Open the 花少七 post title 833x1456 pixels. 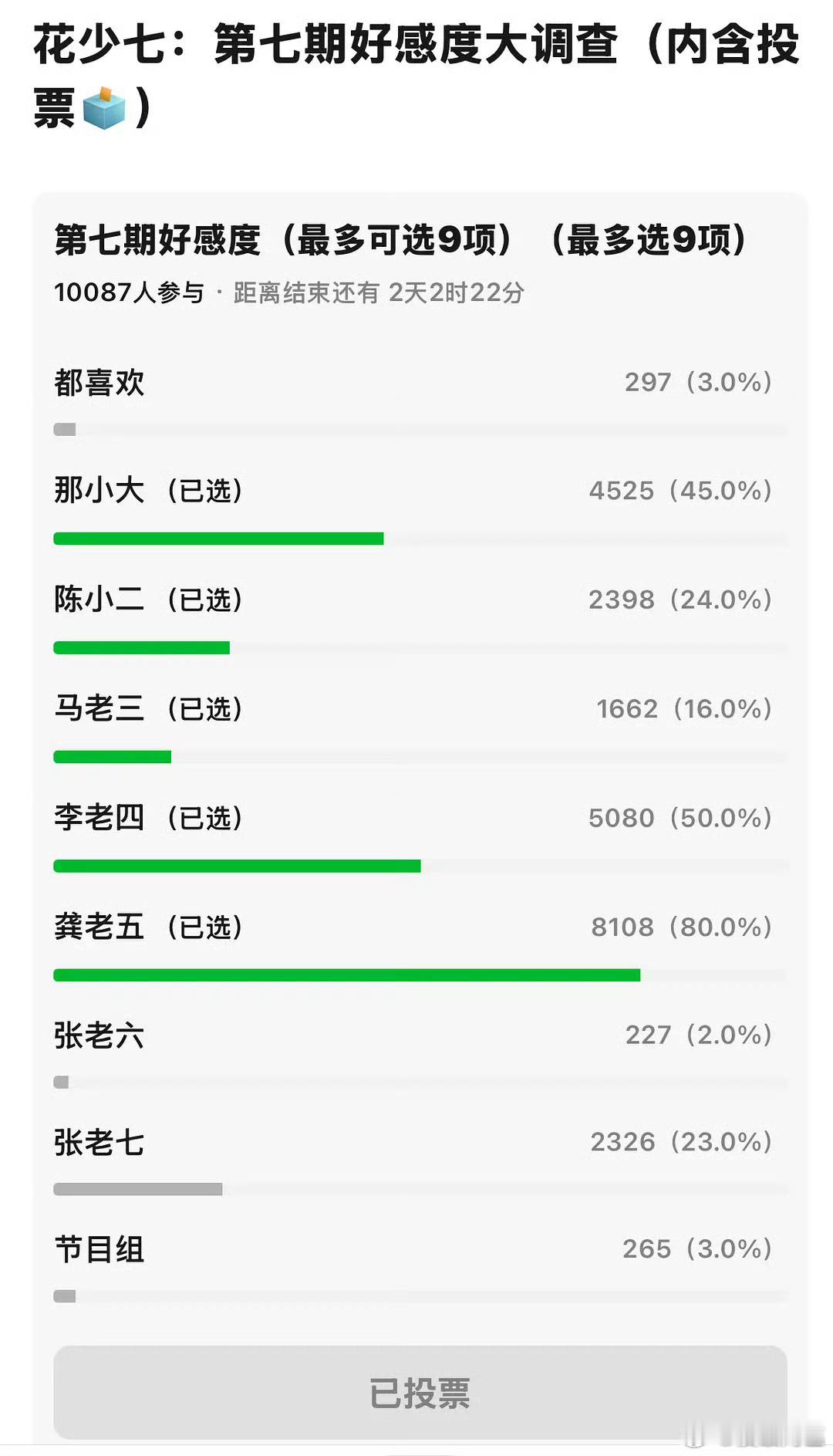click(416, 45)
